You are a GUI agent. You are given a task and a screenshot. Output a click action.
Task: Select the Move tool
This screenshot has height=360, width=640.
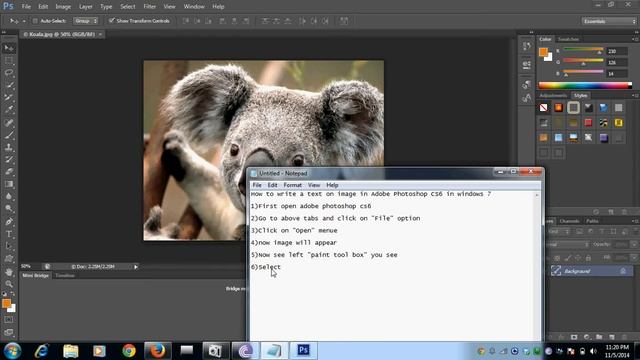pos(9,48)
